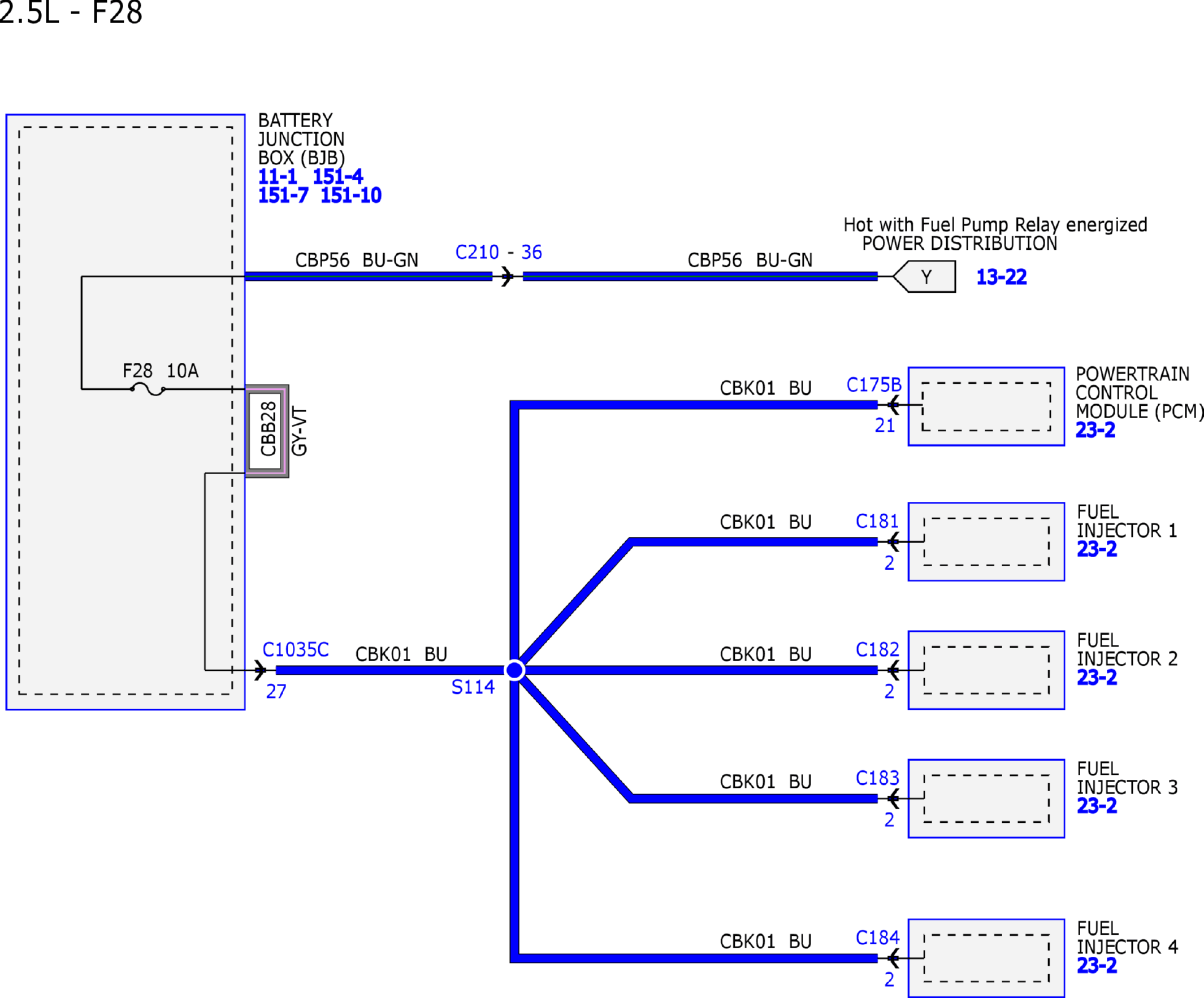The image size is (1204, 998).
Task: Click the F28 10A fuse symbol
Action: (148, 389)
